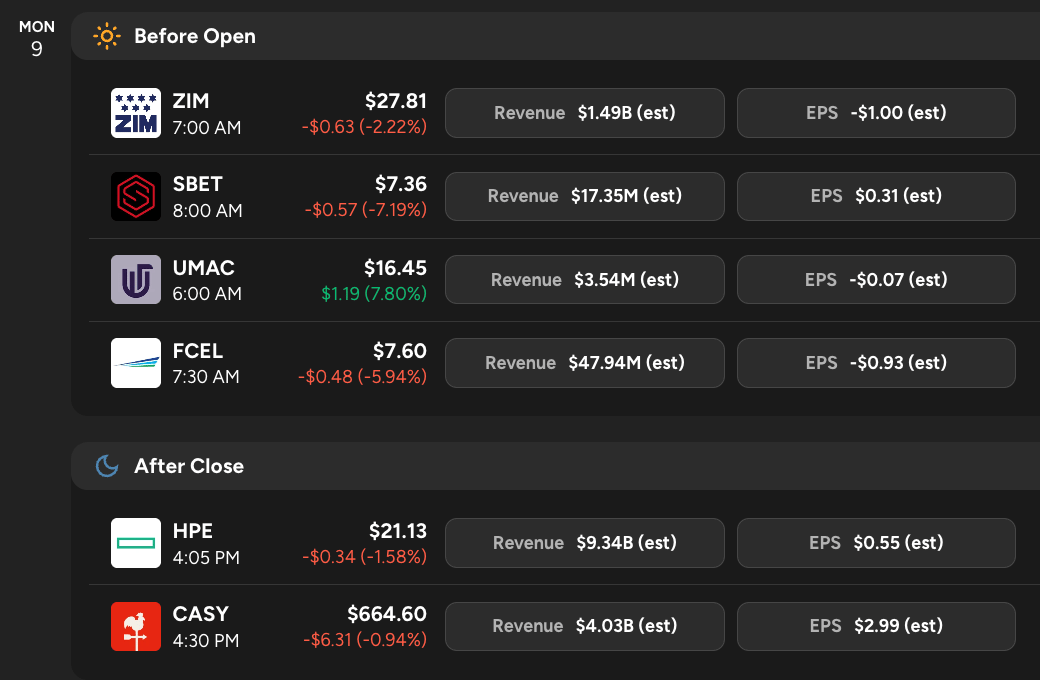The height and width of the screenshot is (680, 1040).
Task: Click CASY EPS $2.99 estimate box
Action: tap(876, 626)
